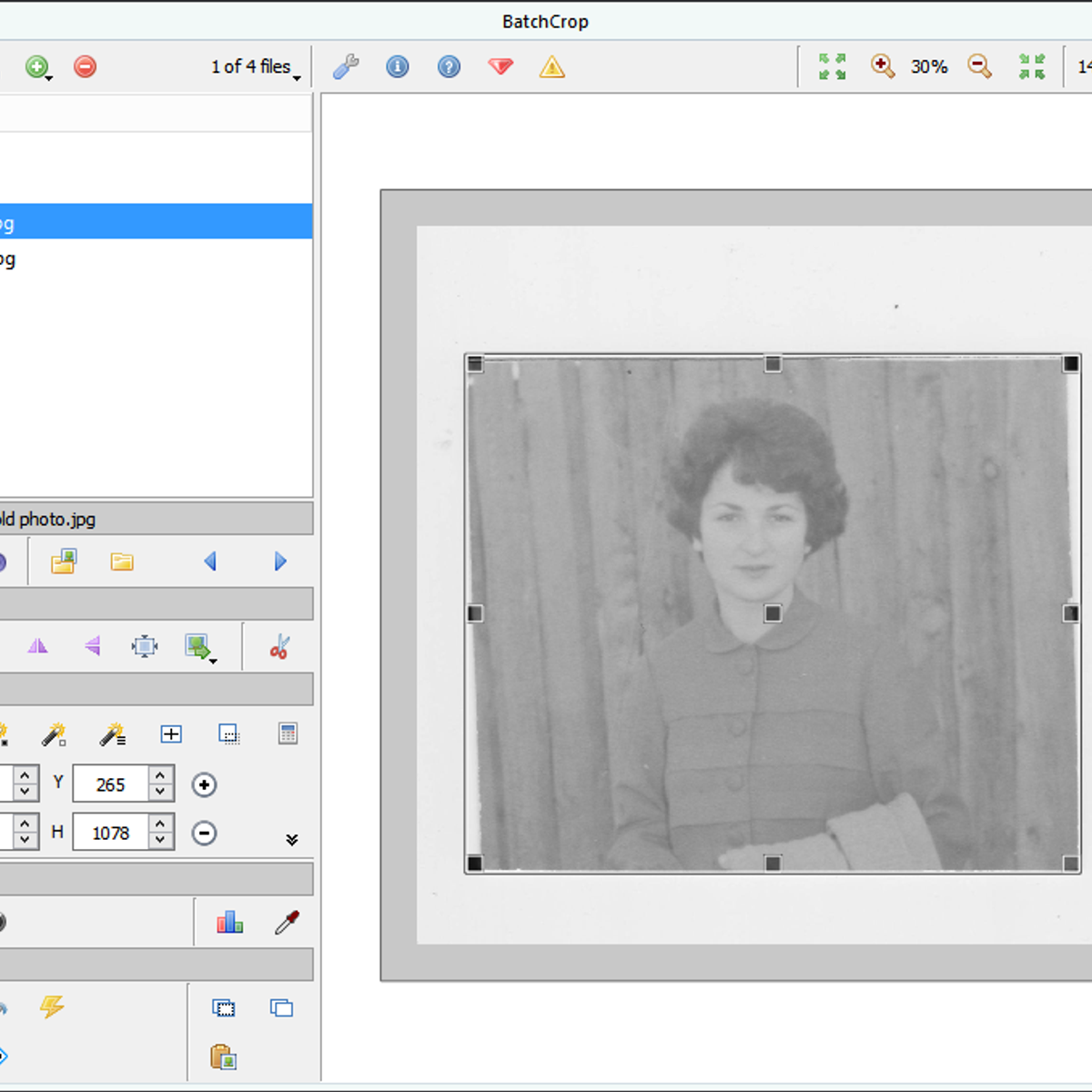Open the green add files dropdown

[x=38, y=67]
